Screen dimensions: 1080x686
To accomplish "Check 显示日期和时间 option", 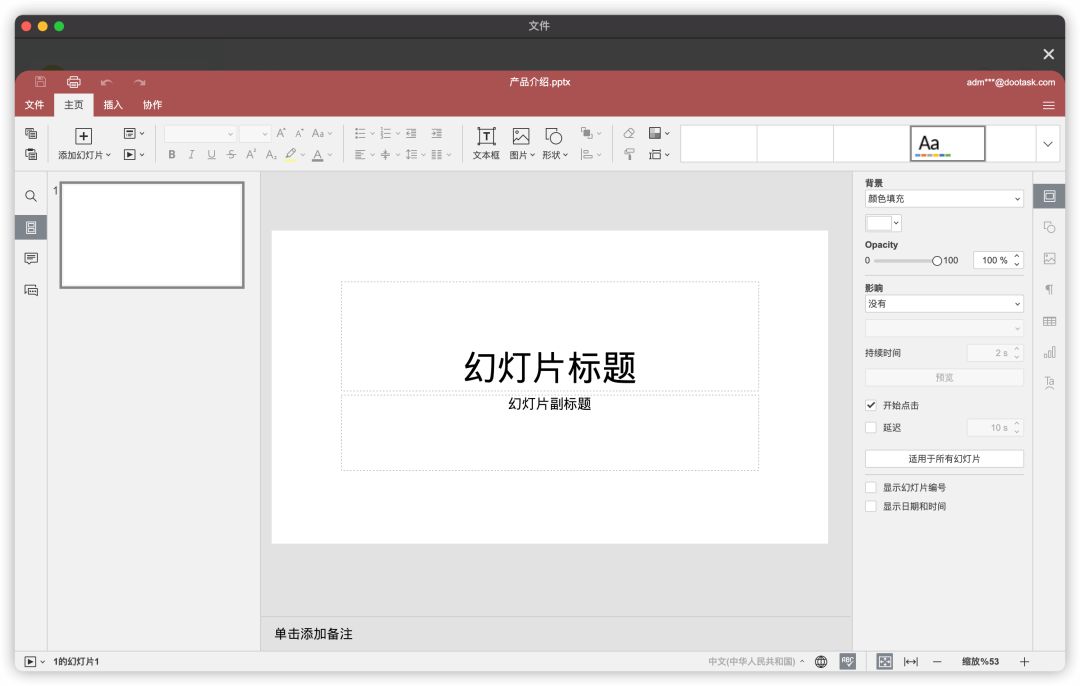I will [x=871, y=506].
